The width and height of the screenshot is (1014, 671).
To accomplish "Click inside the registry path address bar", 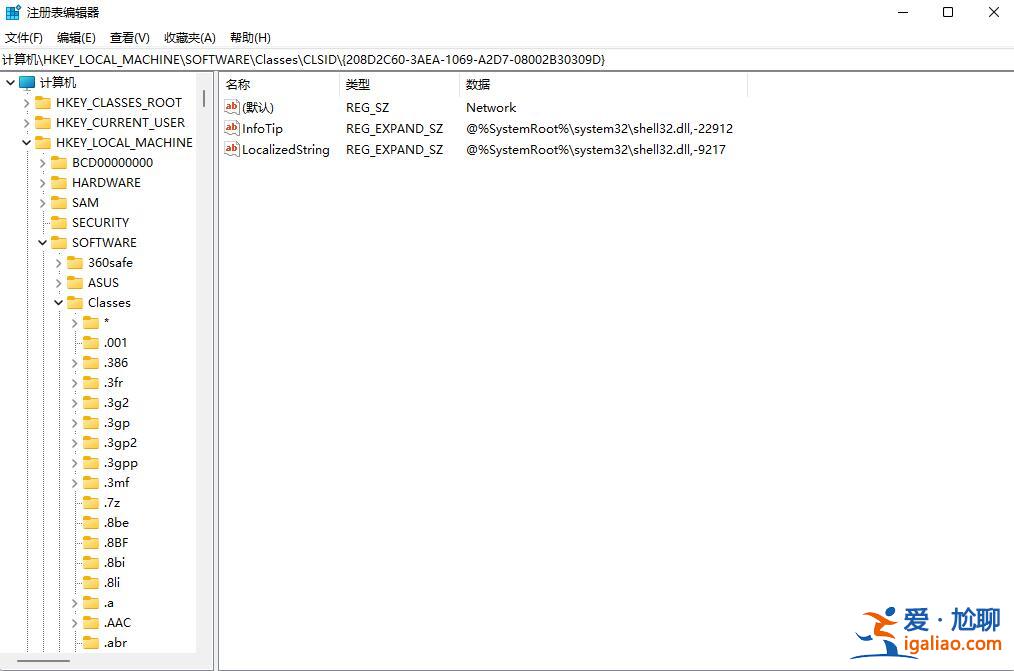I will click(x=400, y=59).
